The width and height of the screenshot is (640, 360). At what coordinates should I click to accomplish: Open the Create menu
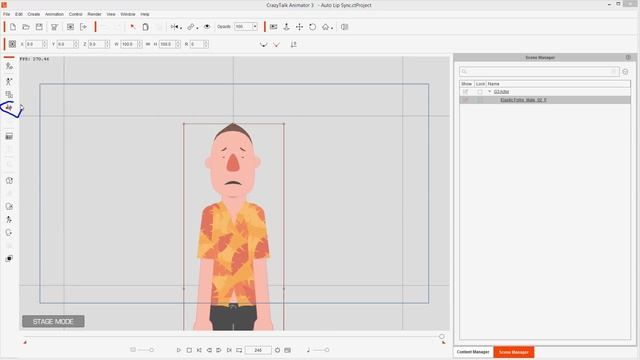[33, 14]
